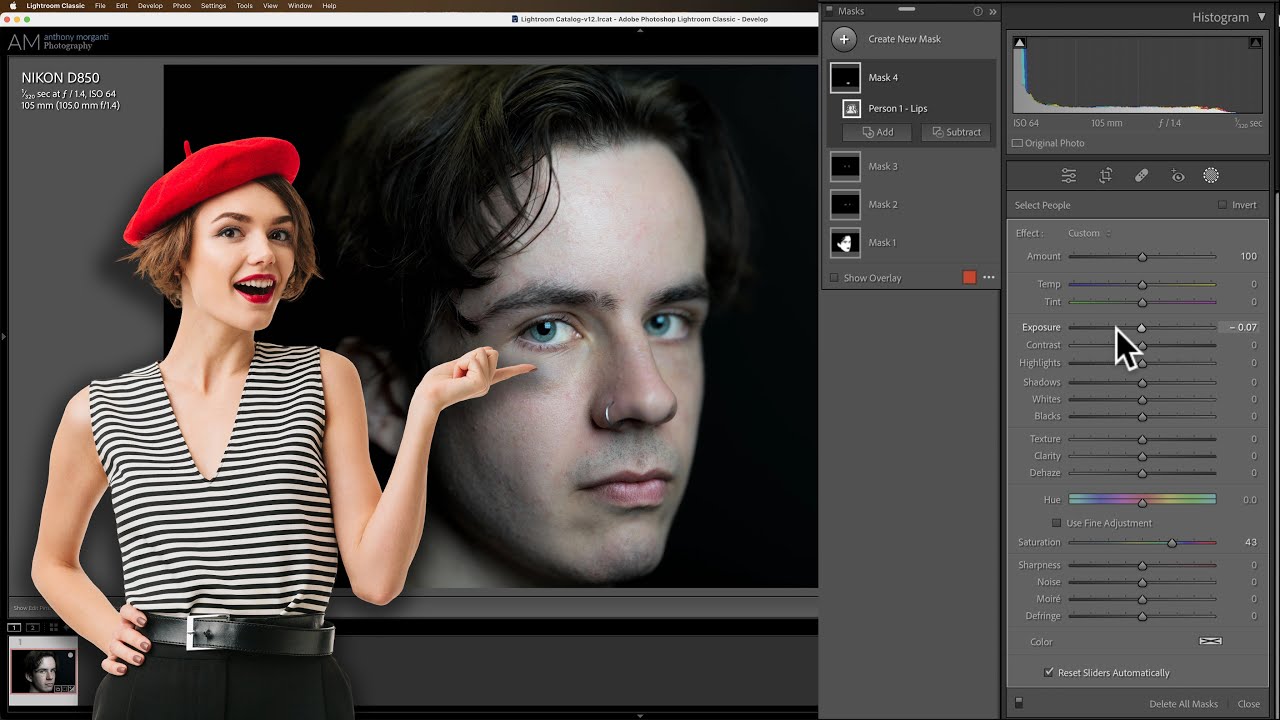Switch to grid view icon in filmstrip bar
Viewport: 1280px width, 720px height.
point(54,627)
